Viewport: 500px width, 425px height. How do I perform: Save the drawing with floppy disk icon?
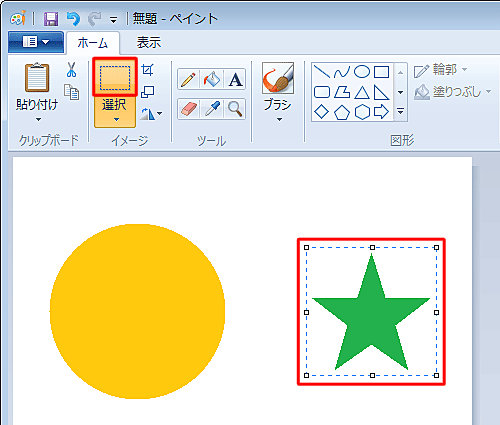51,19
